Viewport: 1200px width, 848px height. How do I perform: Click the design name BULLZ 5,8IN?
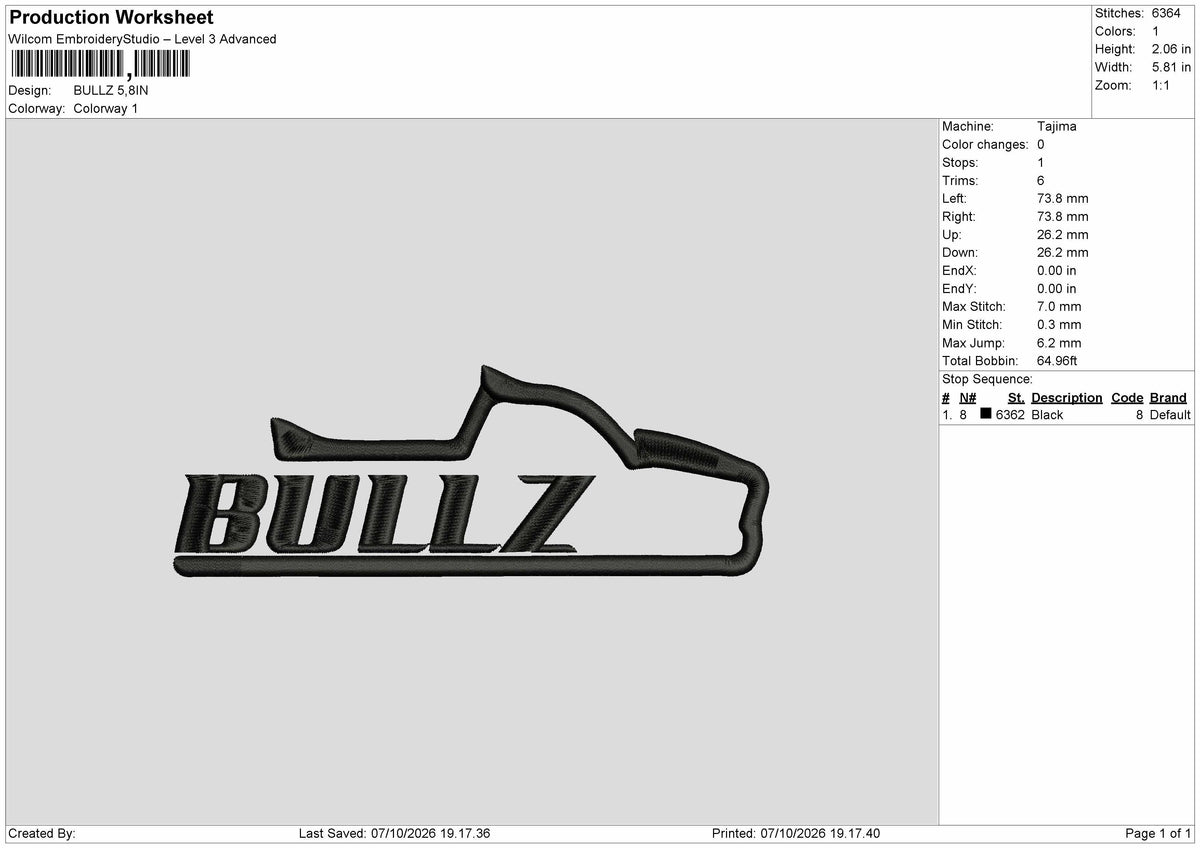[x=111, y=90]
